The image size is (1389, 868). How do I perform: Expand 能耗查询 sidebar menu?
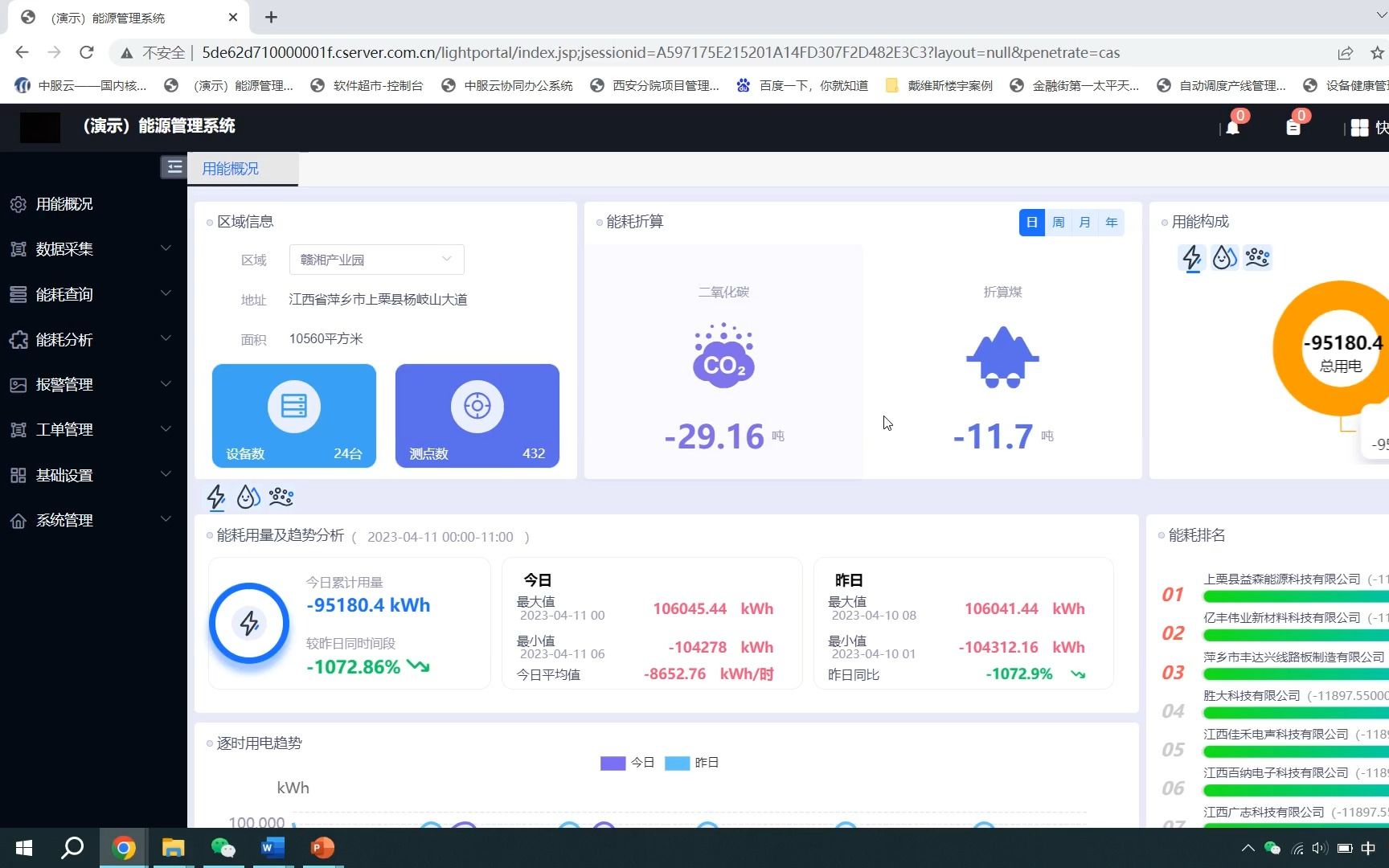point(93,294)
